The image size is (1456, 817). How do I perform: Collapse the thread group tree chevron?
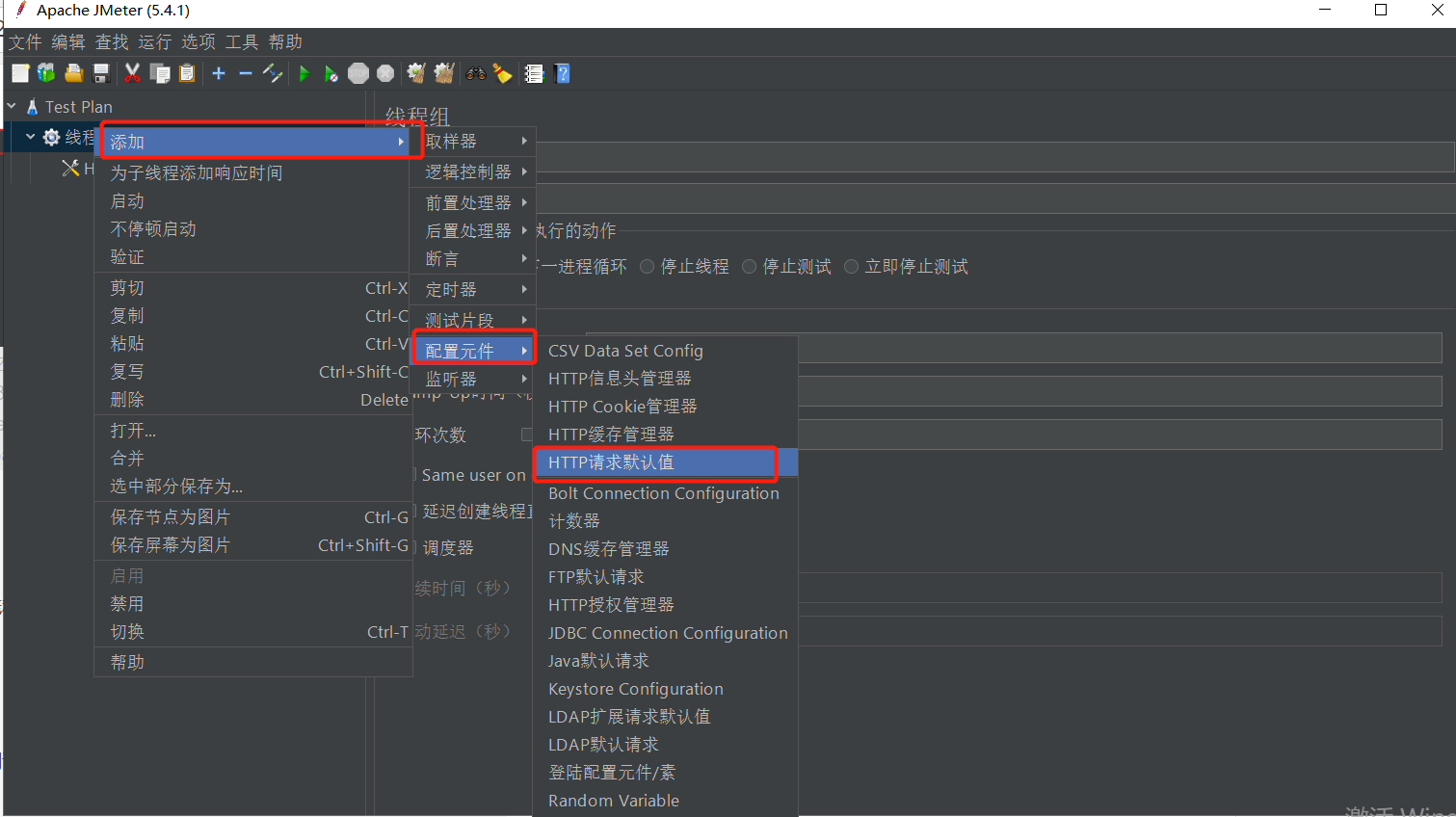pyautogui.click(x=31, y=137)
